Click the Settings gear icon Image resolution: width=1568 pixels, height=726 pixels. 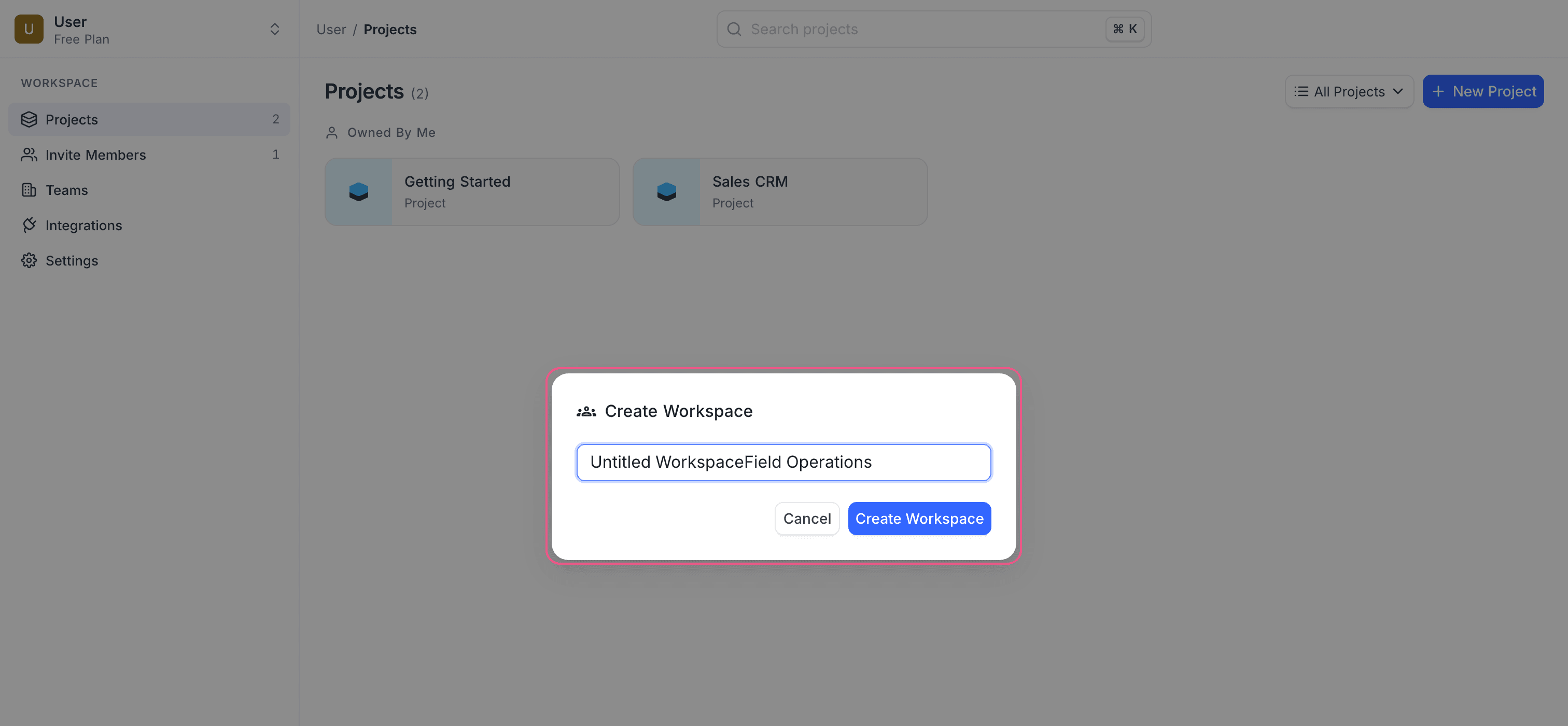tap(29, 260)
